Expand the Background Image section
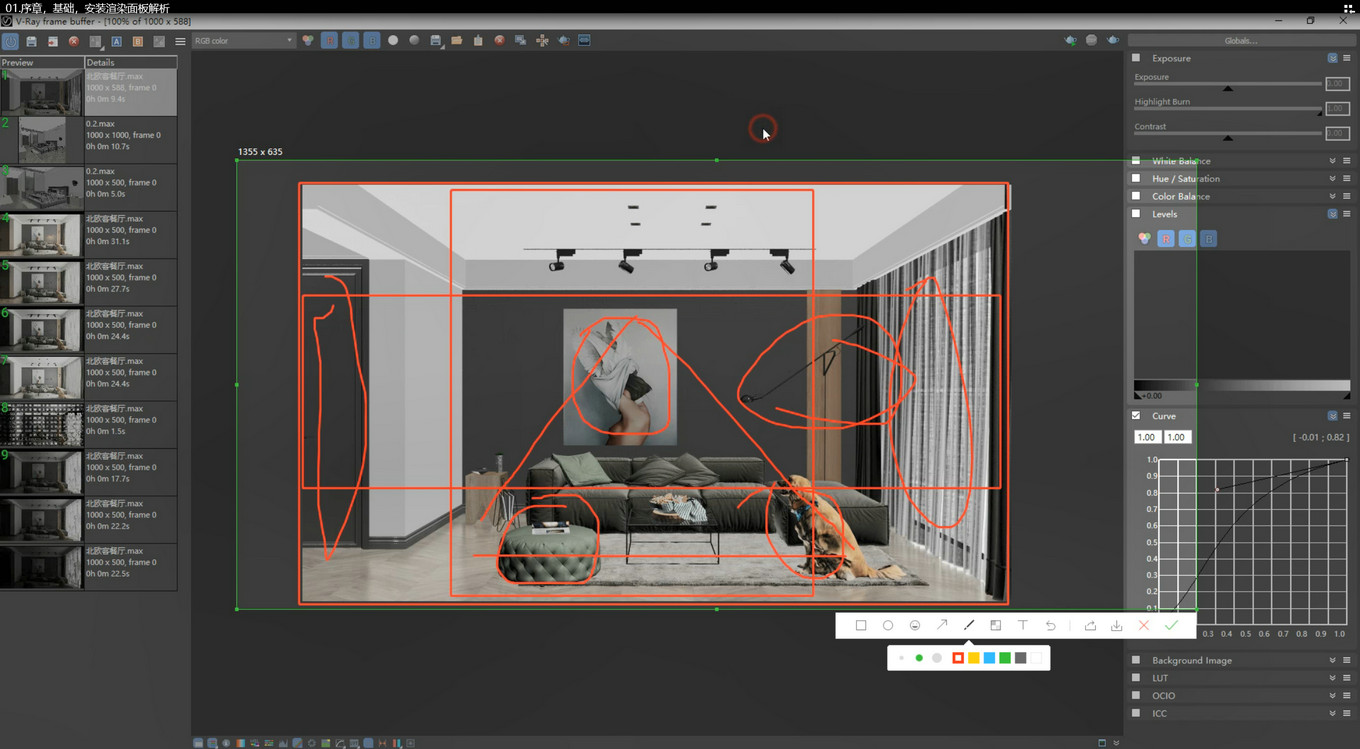 pos(1332,661)
